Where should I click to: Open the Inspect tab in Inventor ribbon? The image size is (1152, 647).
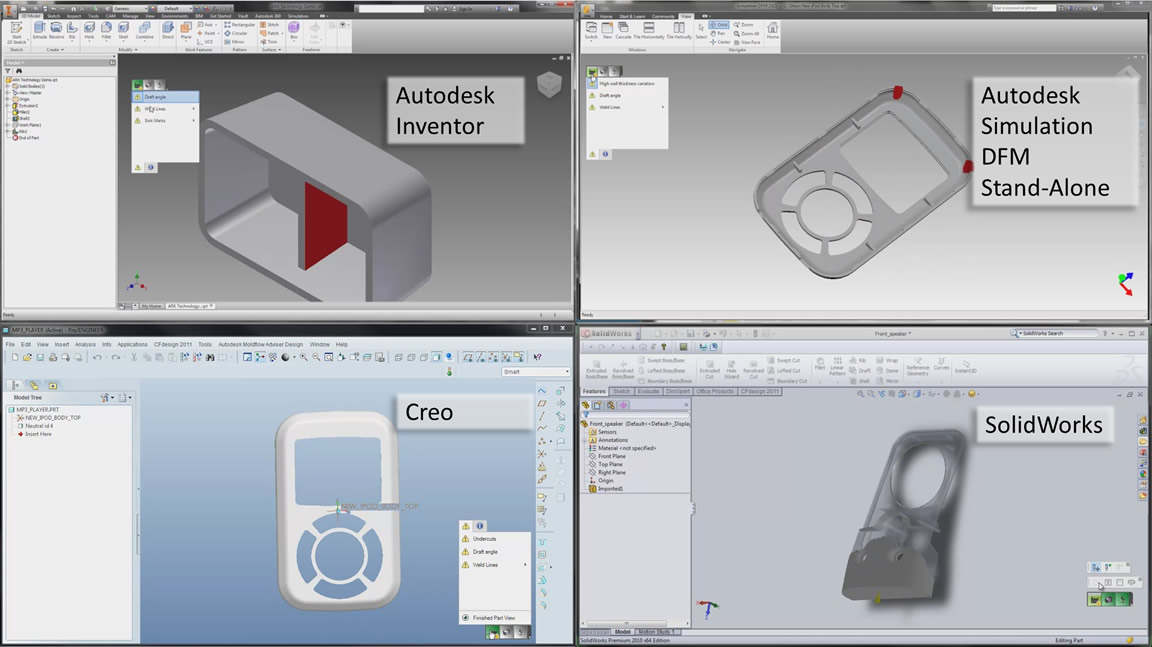tap(74, 15)
